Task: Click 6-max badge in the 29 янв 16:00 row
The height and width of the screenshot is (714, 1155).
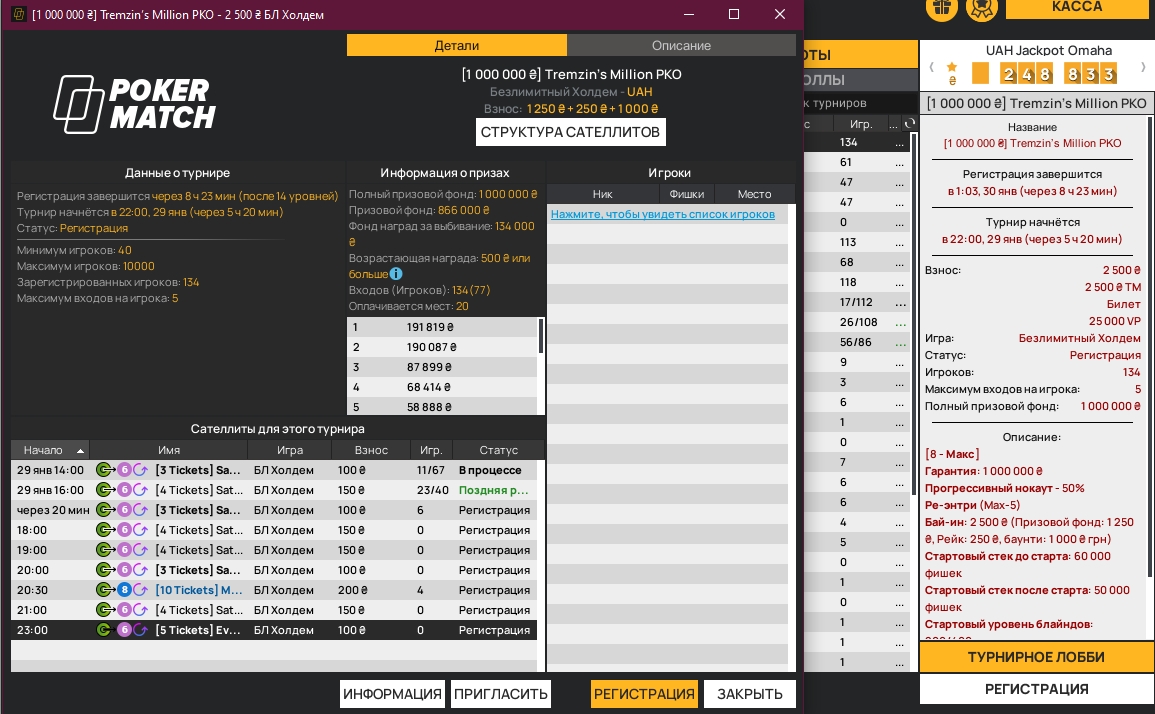Action: pyautogui.click(x=124, y=490)
